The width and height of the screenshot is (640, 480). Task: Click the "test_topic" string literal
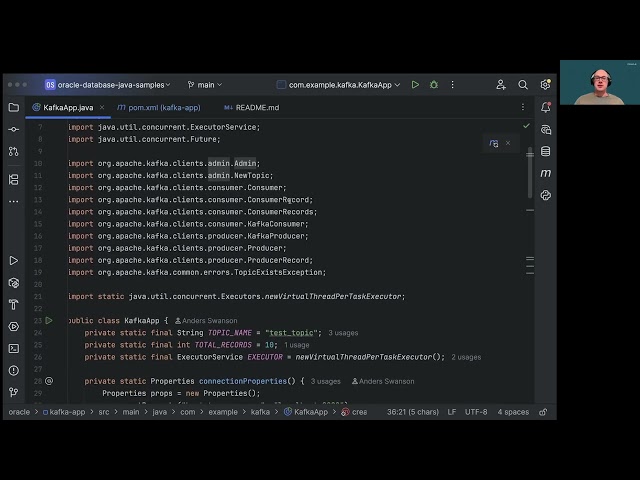click(x=291, y=333)
